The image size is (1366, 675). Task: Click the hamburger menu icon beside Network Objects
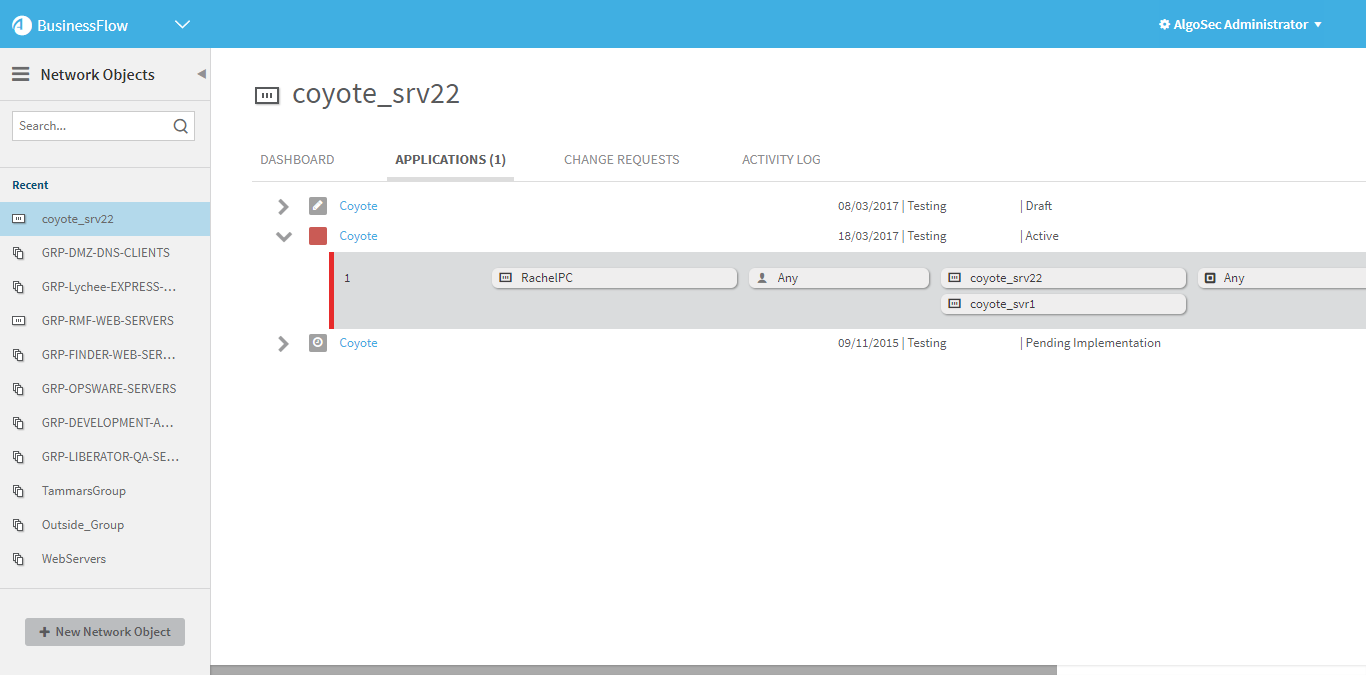[x=20, y=74]
